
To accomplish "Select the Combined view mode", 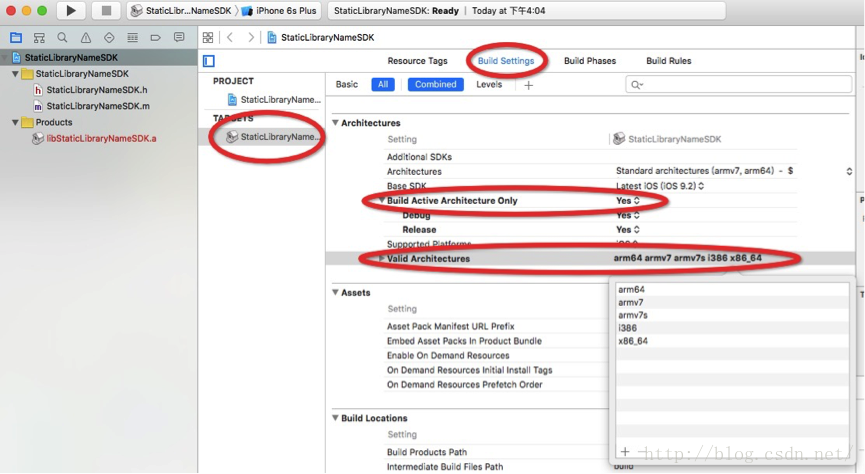I will click(435, 84).
